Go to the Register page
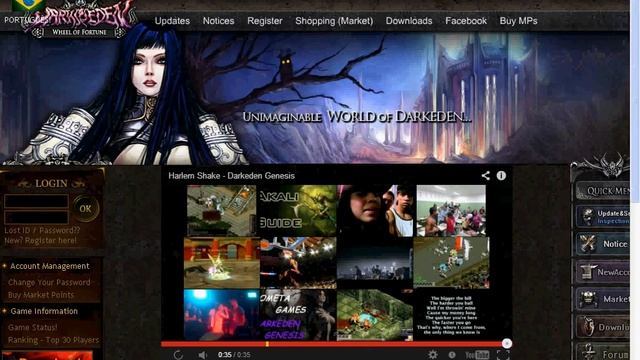 point(264,21)
